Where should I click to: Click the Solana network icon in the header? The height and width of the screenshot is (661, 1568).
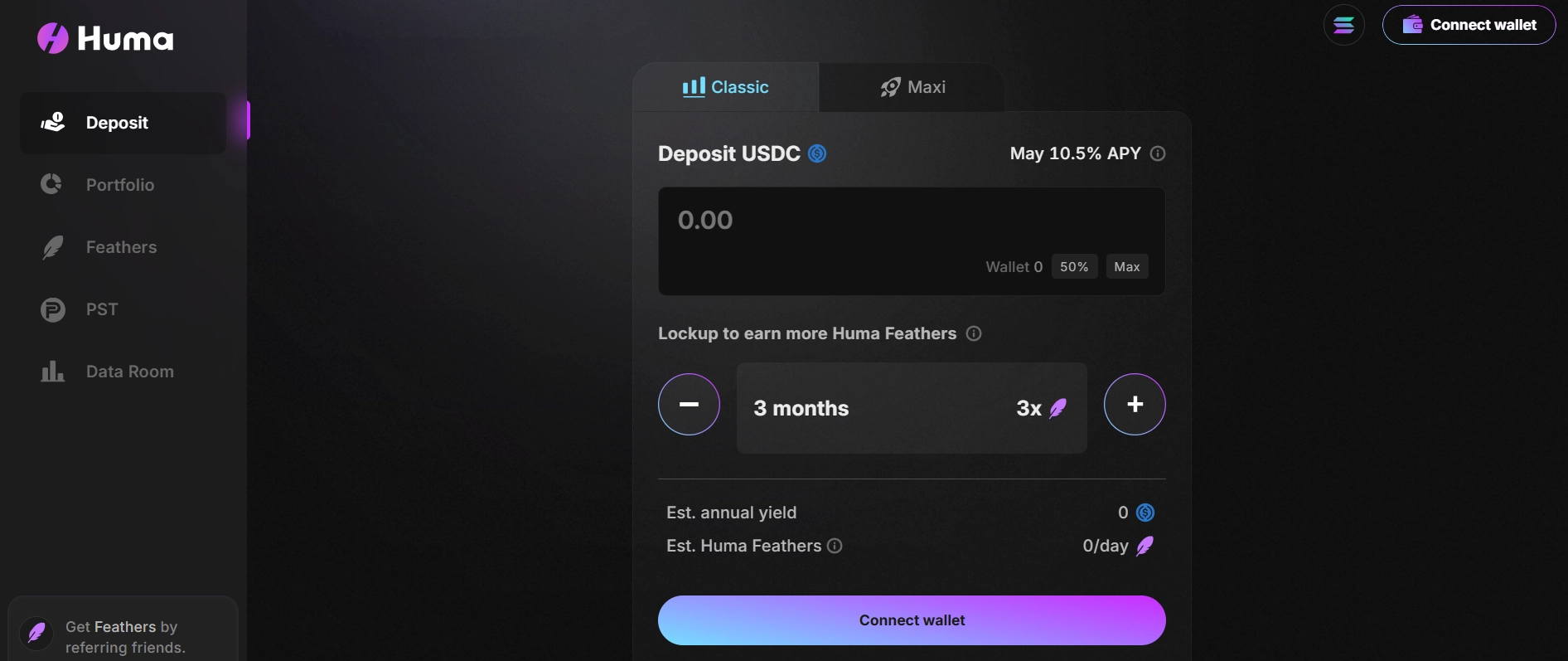coord(1343,25)
